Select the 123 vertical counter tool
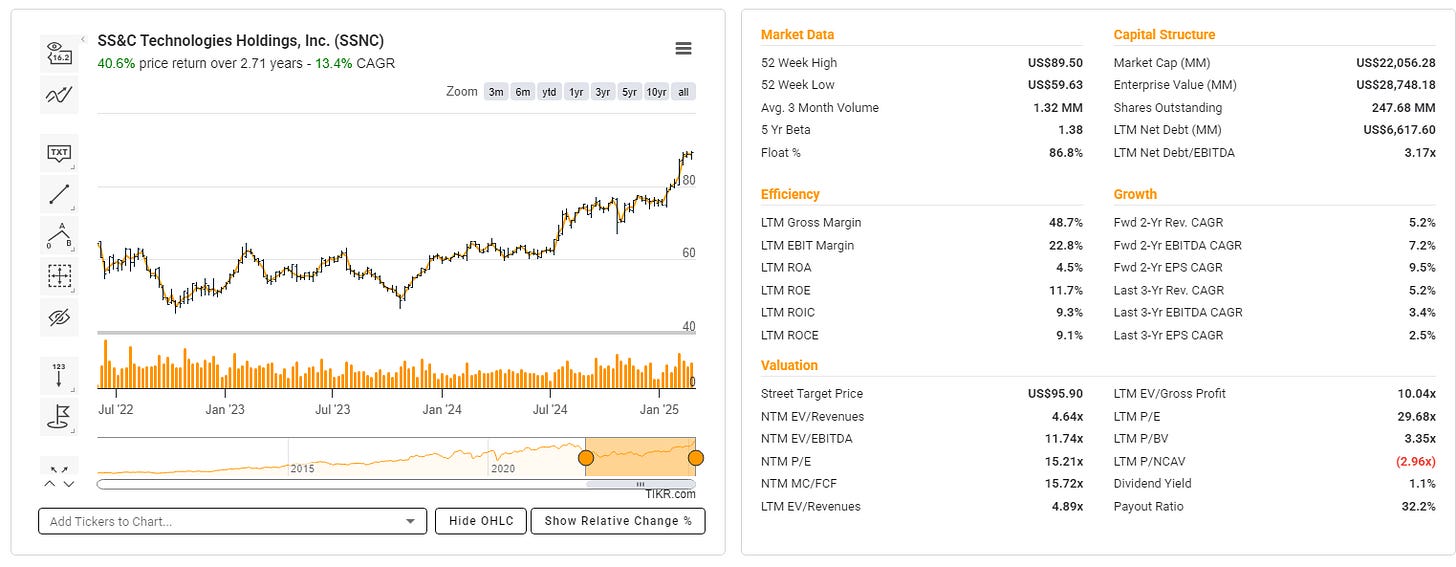 (x=59, y=376)
